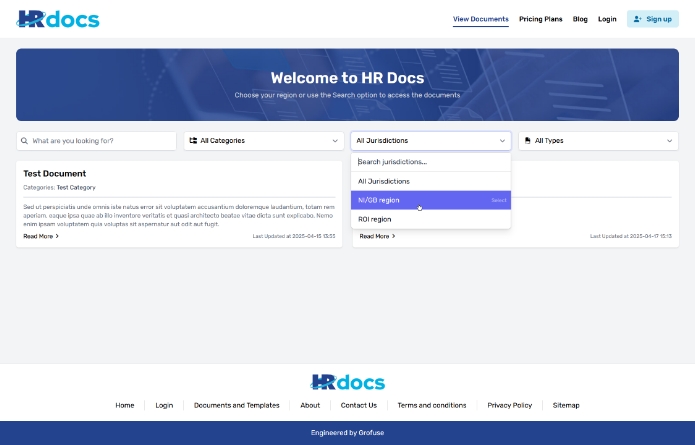Click the Sign up button
The image size is (695, 445).
(652, 19)
